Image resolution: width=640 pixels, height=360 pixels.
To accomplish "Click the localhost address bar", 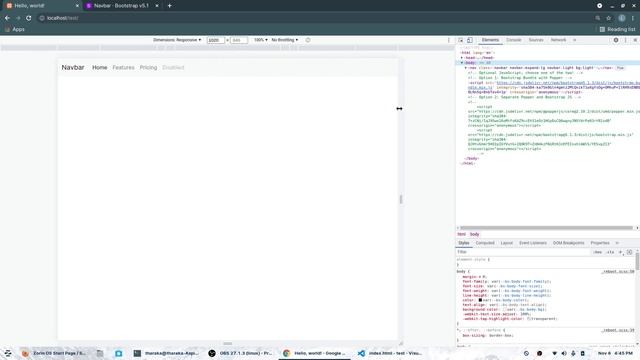I will pyautogui.click(x=314, y=18).
